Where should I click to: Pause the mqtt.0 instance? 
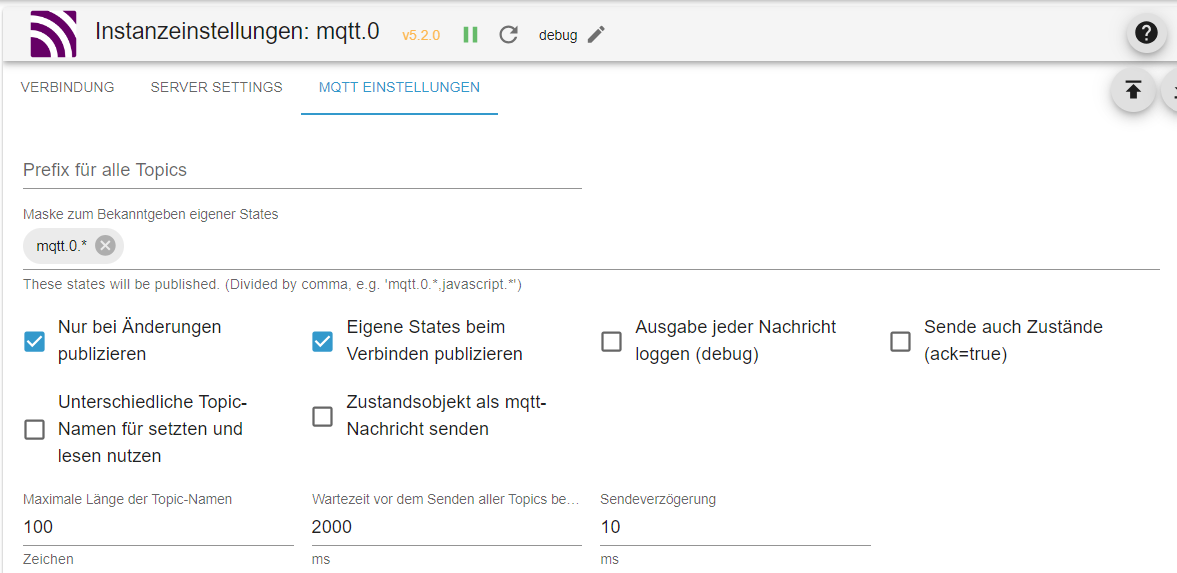coord(470,34)
